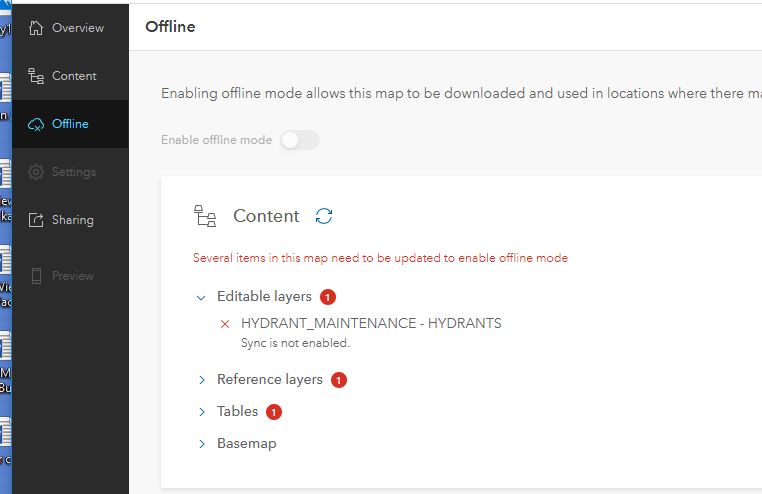This screenshot has width=762, height=494.
Task: Go to the Content page in the sidebar
Action: coord(70,76)
